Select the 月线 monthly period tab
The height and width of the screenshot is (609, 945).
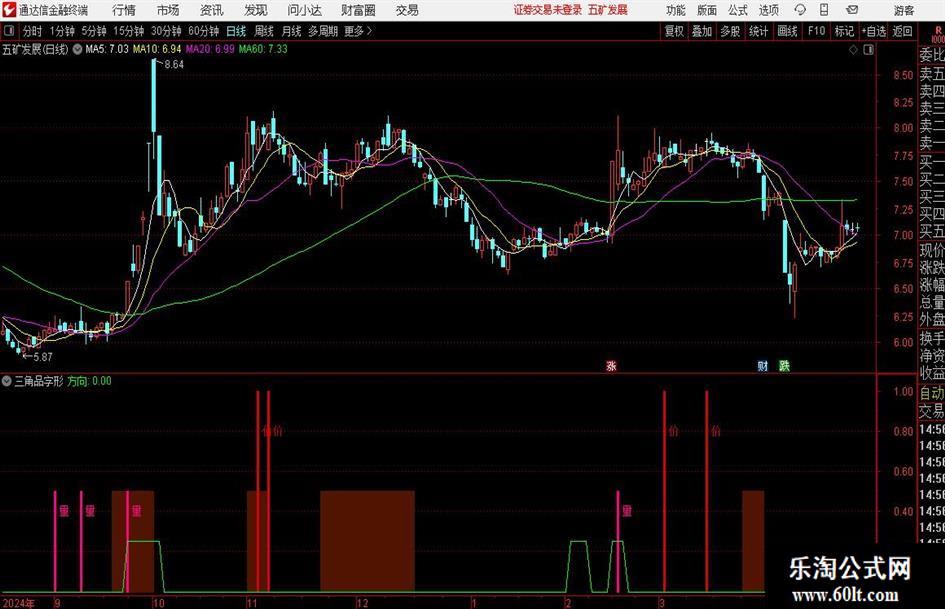click(291, 31)
